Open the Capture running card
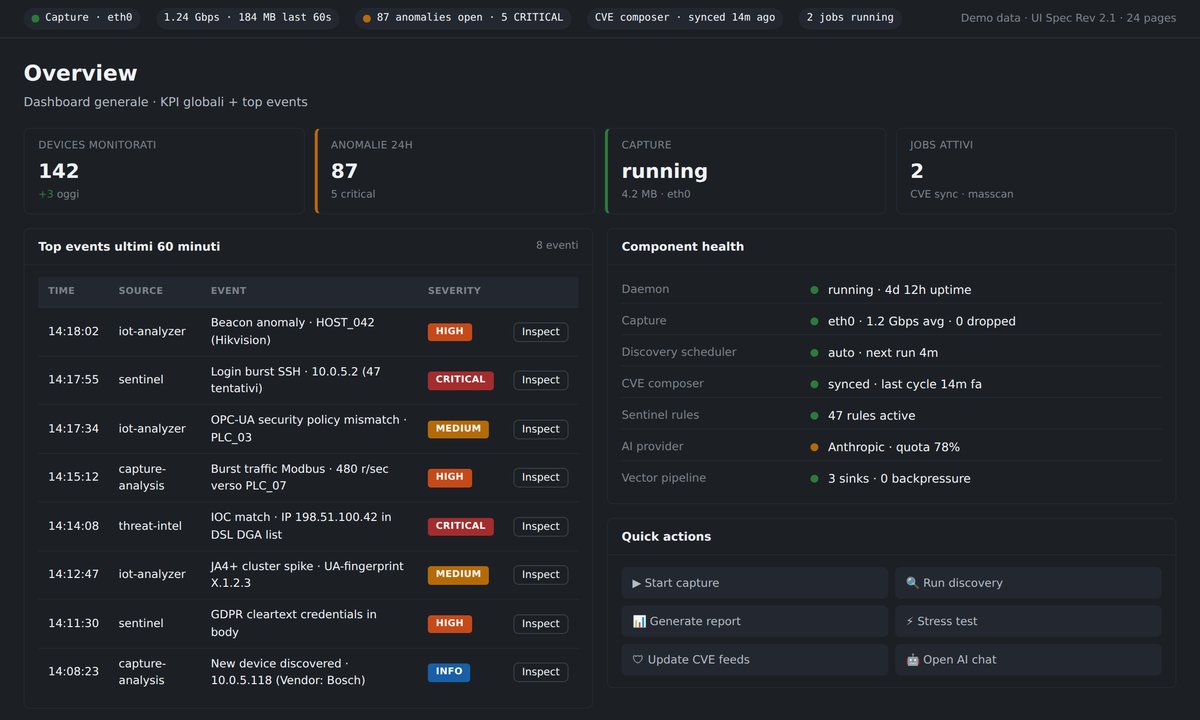 745,171
